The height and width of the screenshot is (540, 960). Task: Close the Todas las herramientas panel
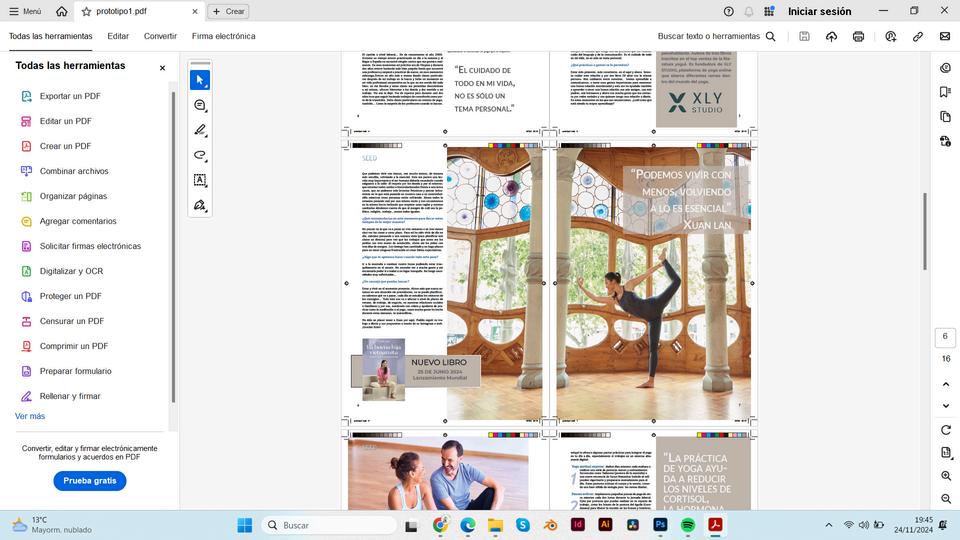[162, 68]
